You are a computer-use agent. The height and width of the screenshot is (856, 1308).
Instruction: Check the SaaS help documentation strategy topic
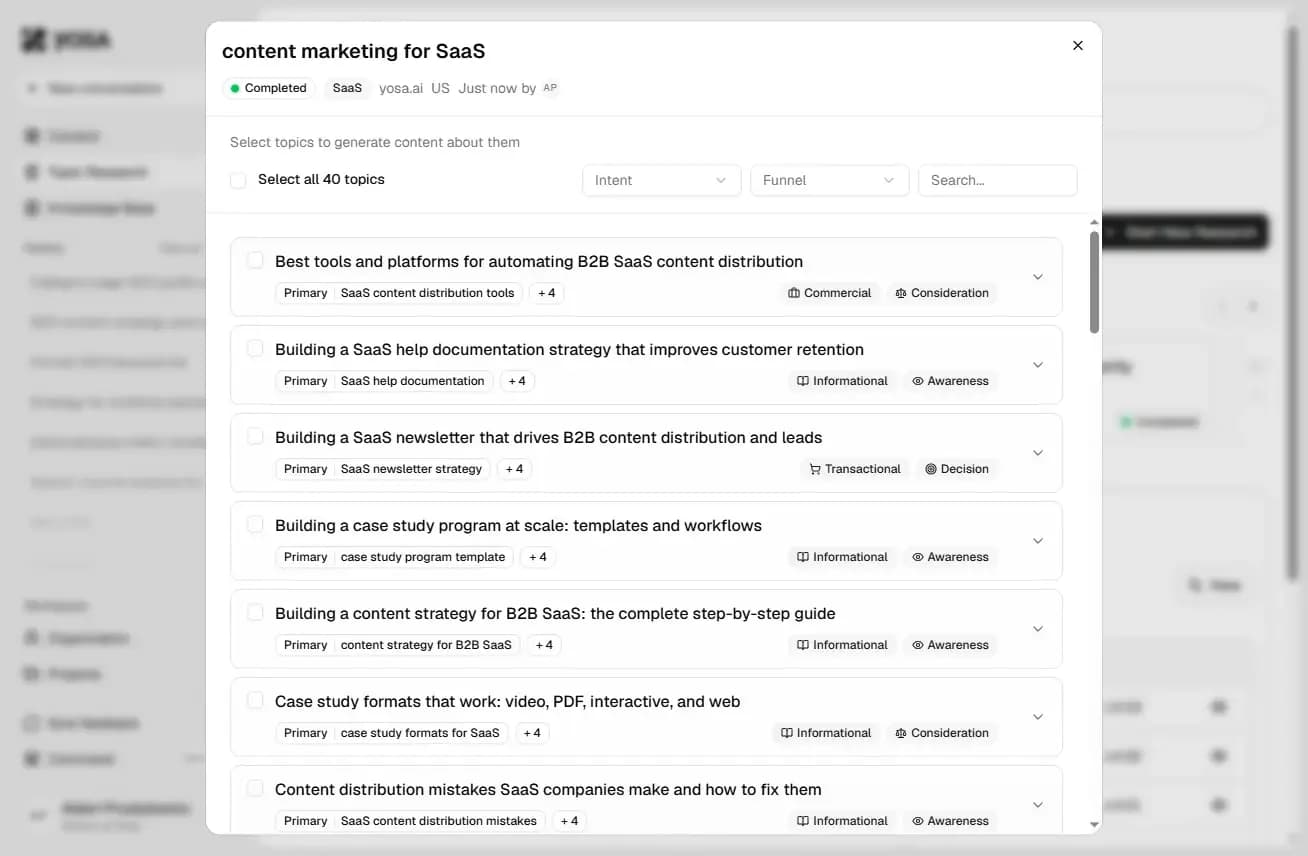click(255, 348)
